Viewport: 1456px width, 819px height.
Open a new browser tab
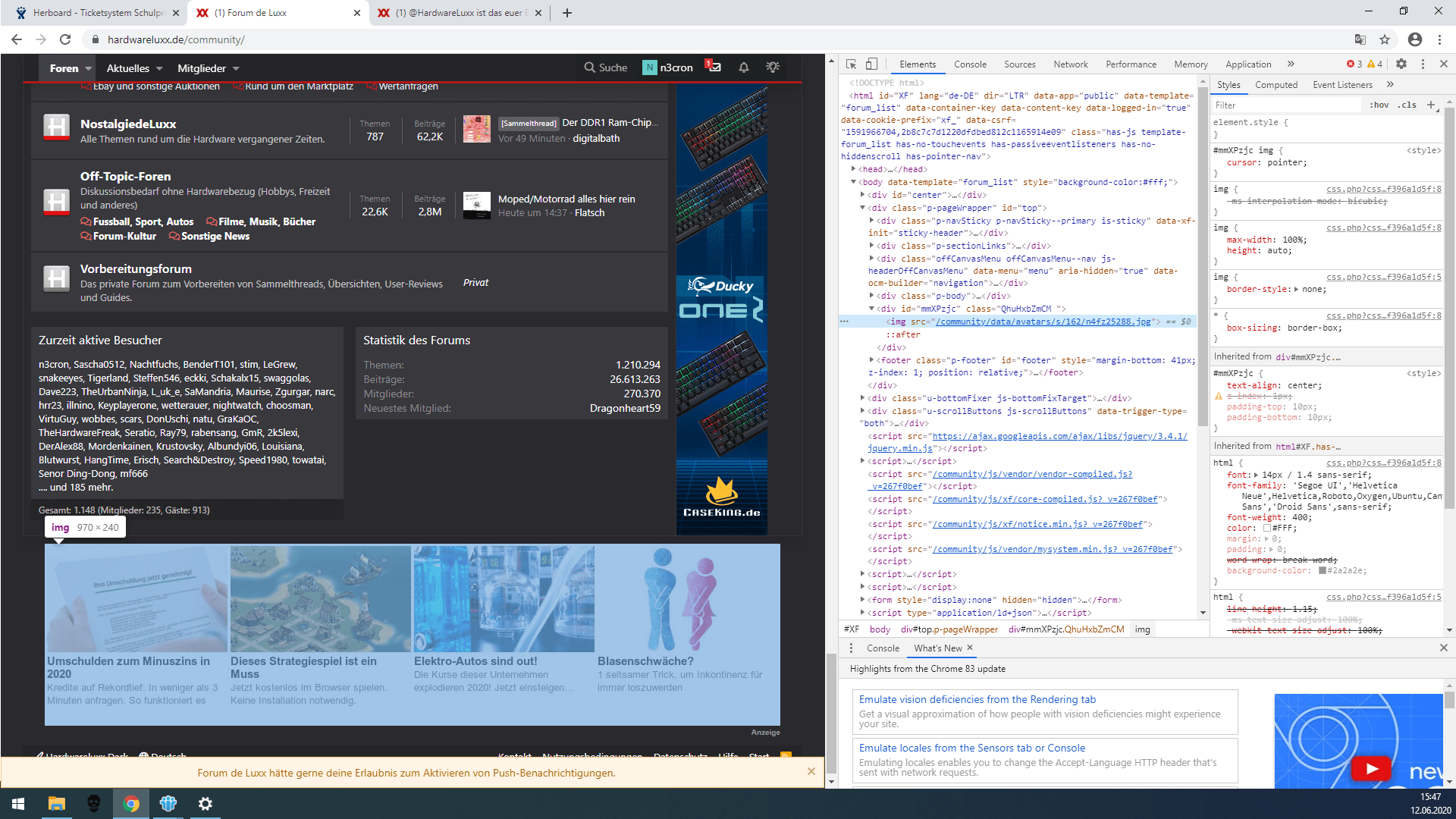pos(567,13)
